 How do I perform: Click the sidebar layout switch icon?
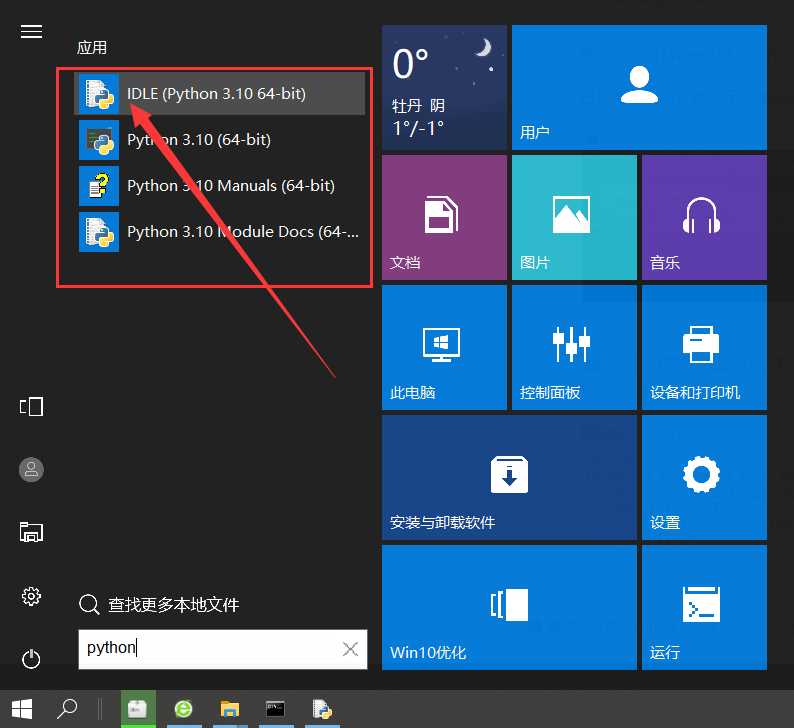click(x=31, y=407)
